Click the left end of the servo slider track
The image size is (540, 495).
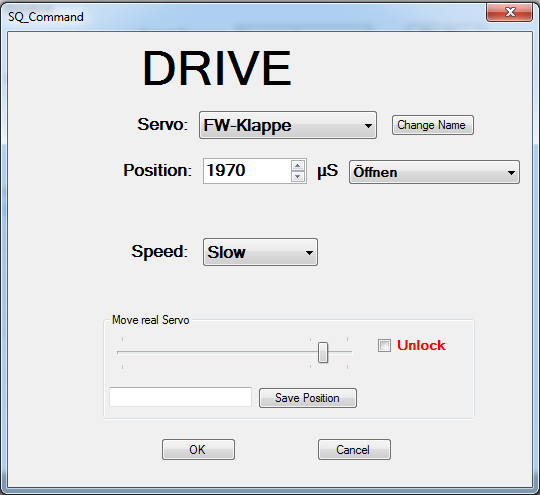119,352
